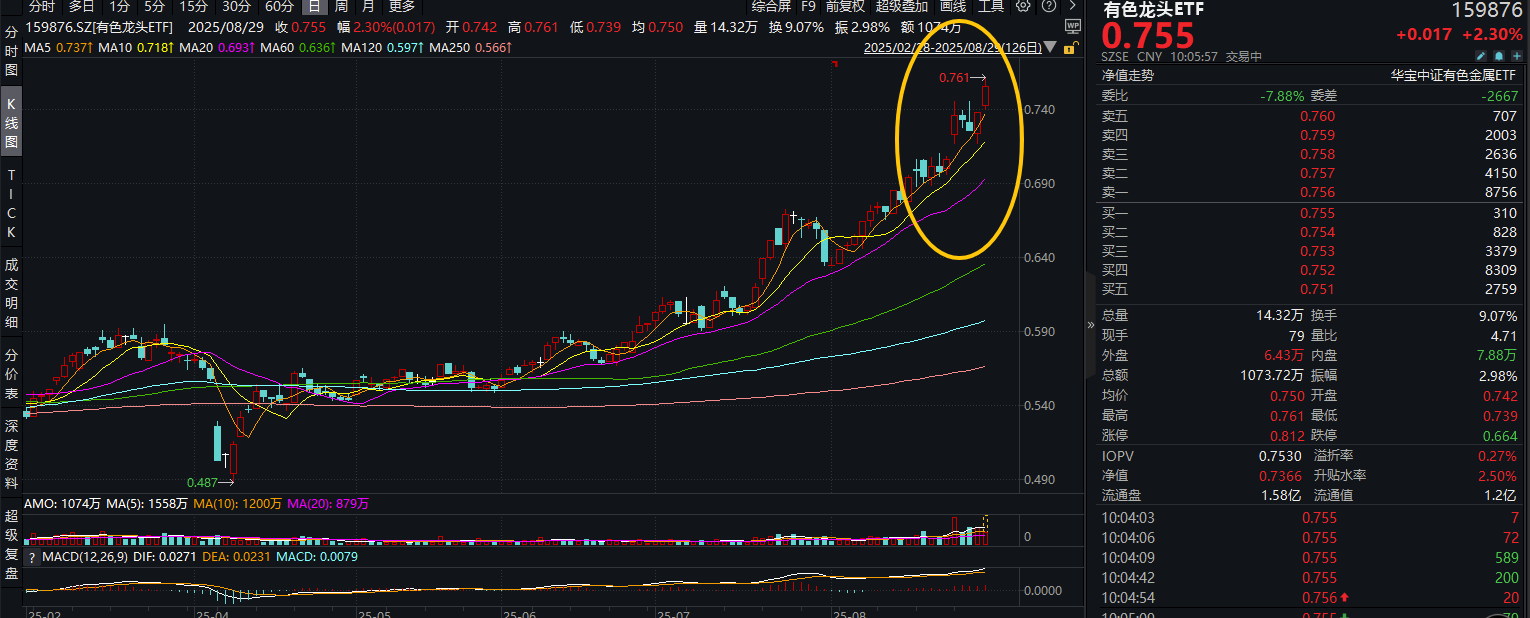Add 有色龙头ETF to watchlist with the plus icon
Viewport: 1530px width, 618px height.
point(1517,56)
